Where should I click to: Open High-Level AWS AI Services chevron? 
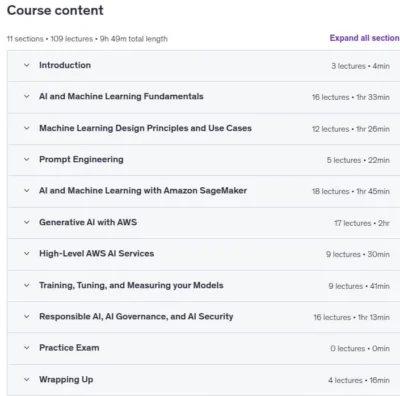coord(27,254)
